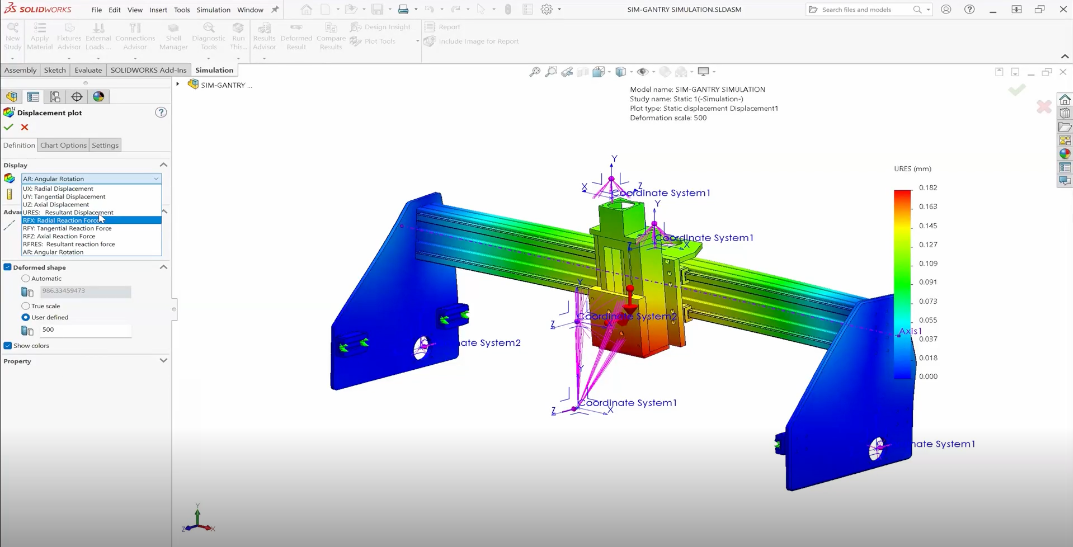Click the Print icon in the title toolbar
This screenshot has height=547, width=1073.
pyautogui.click(x=402, y=10)
